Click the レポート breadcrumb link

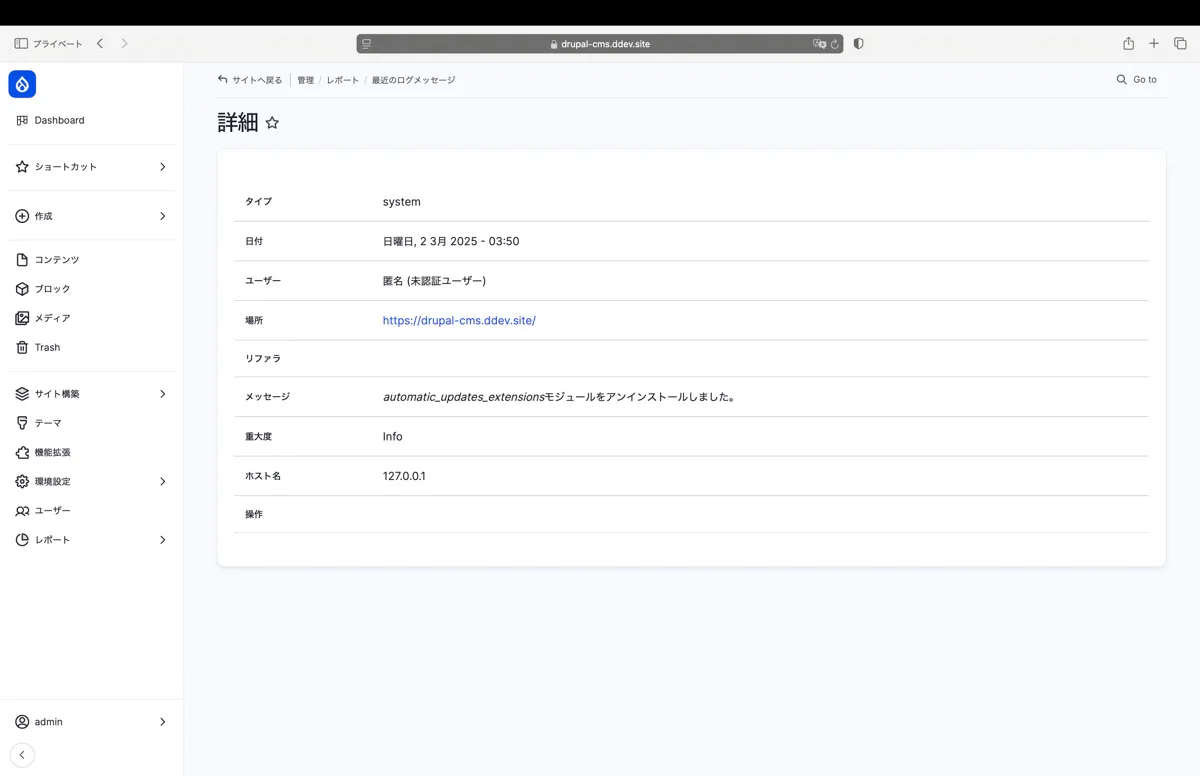(x=342, y=80)
